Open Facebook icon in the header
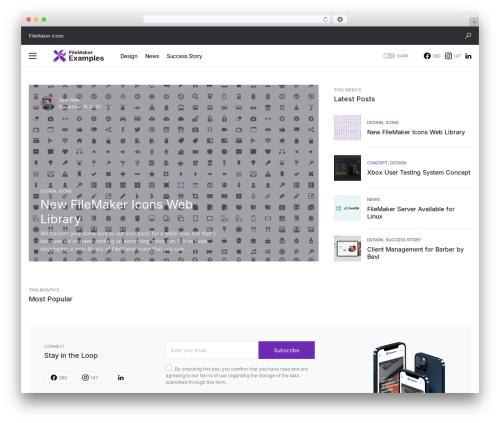Viewport: 500px width, 423px height. coord(427,56)
